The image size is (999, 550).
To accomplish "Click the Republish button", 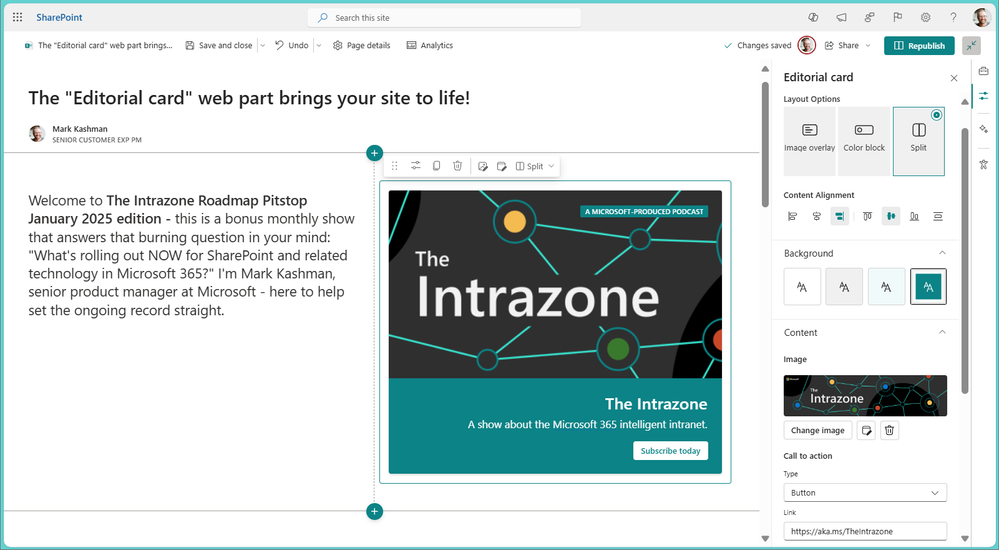I will [x=919, y=45].
